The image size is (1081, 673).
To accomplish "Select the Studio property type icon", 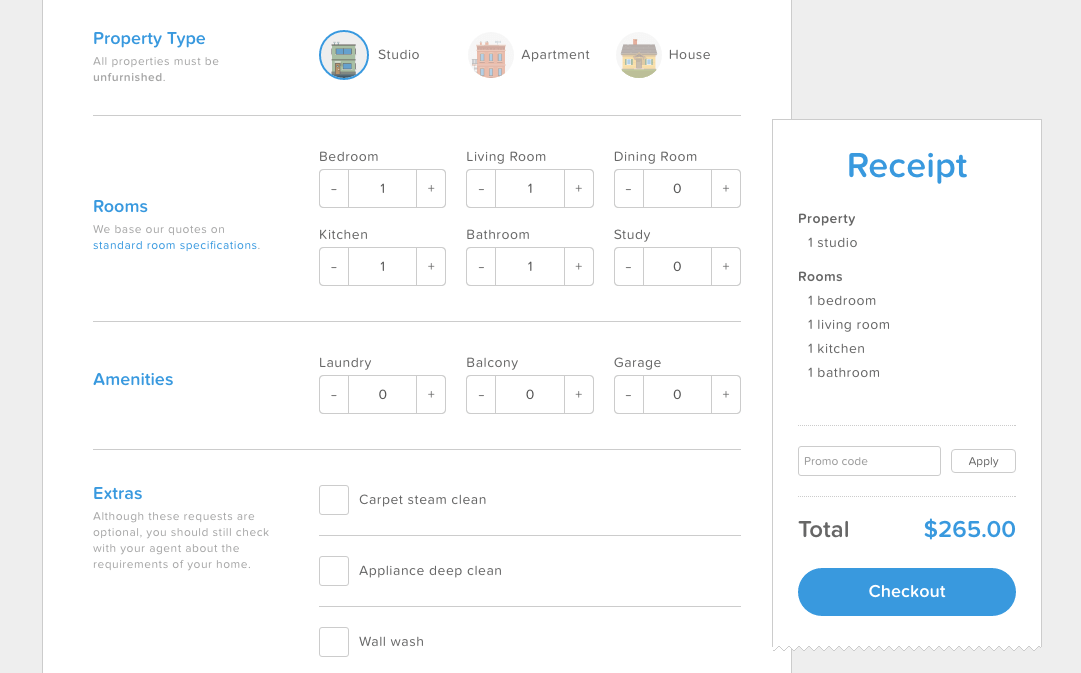I will click(344, 55).
